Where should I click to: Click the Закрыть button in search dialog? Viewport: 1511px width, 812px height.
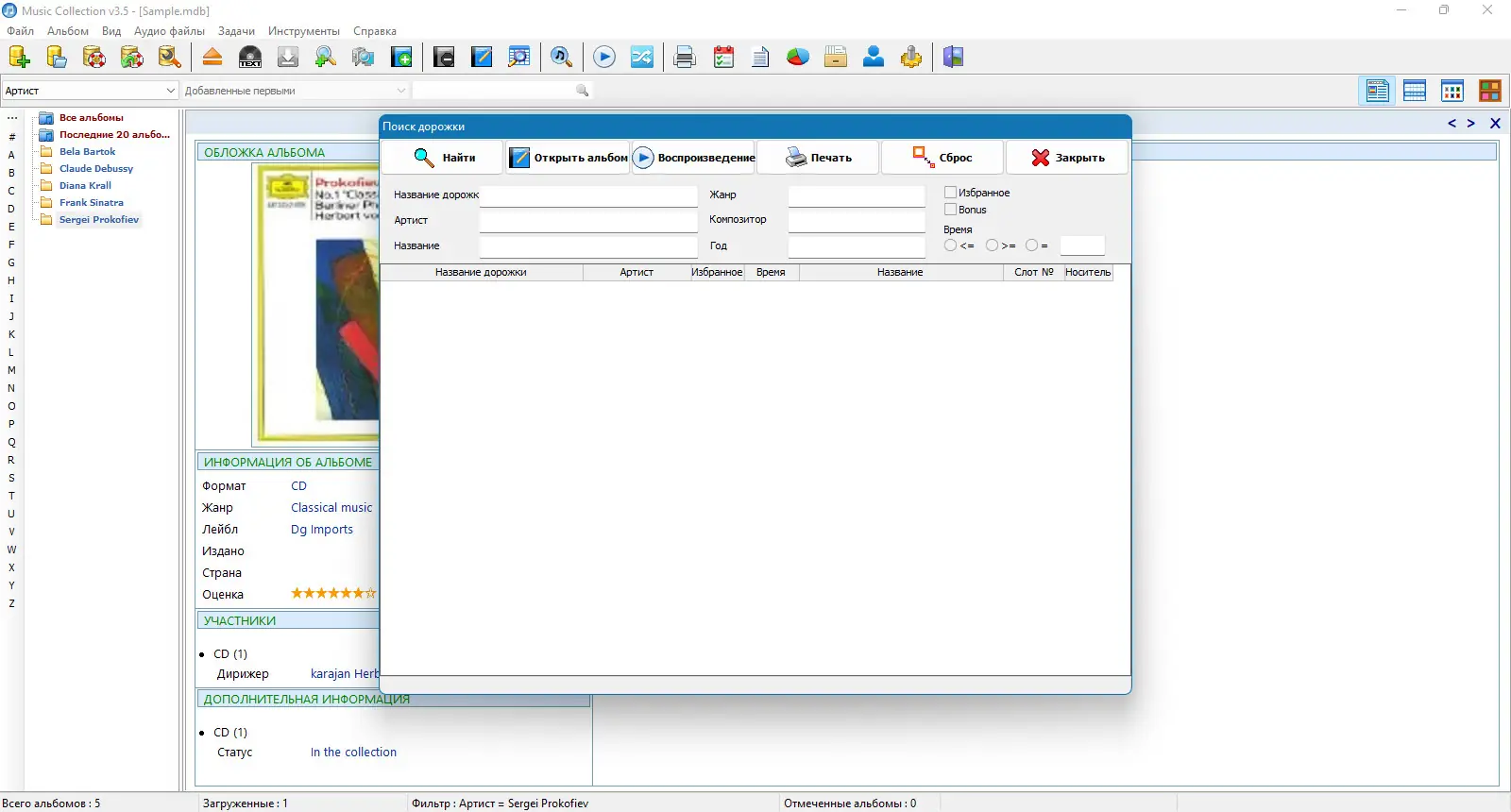(1067, 158)
